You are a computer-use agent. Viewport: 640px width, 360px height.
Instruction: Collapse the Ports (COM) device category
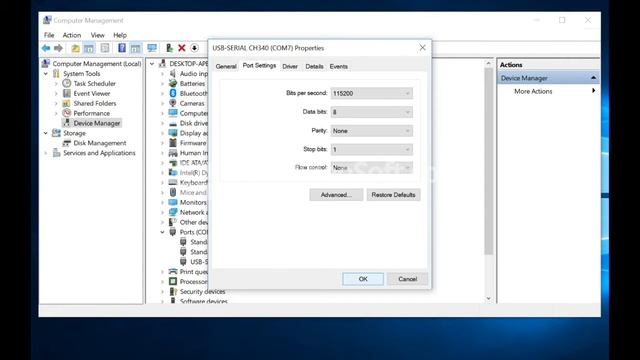(162, 232)
